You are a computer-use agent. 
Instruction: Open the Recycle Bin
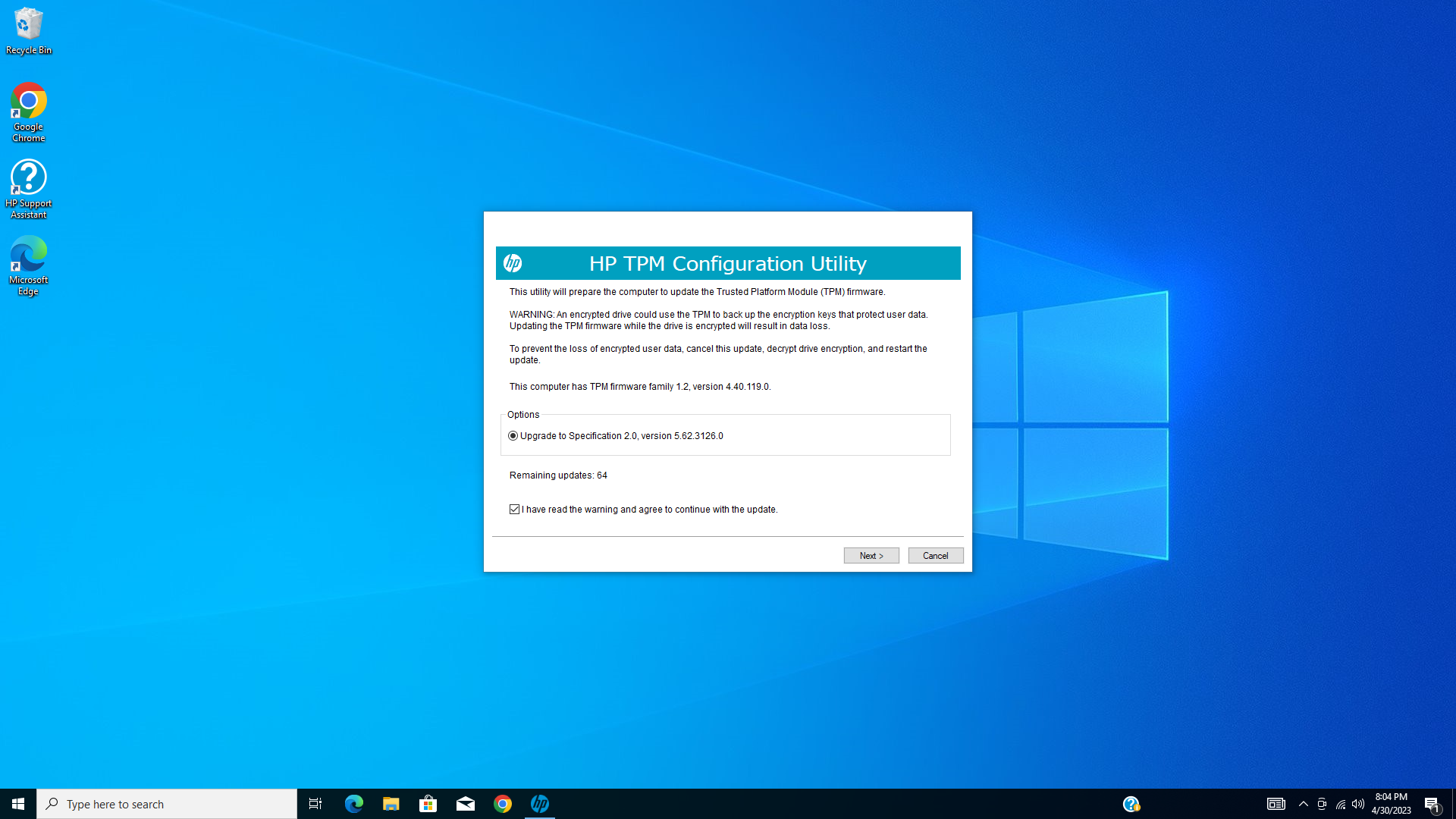pos(28,23)
